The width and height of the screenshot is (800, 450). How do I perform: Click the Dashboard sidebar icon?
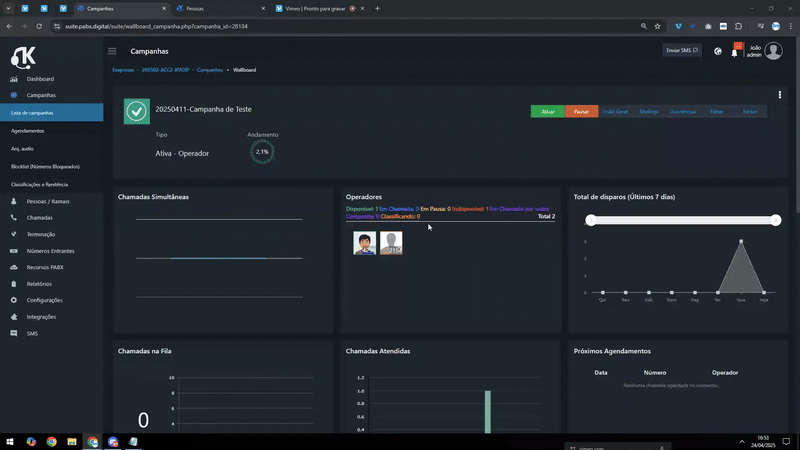pos(14,79)
